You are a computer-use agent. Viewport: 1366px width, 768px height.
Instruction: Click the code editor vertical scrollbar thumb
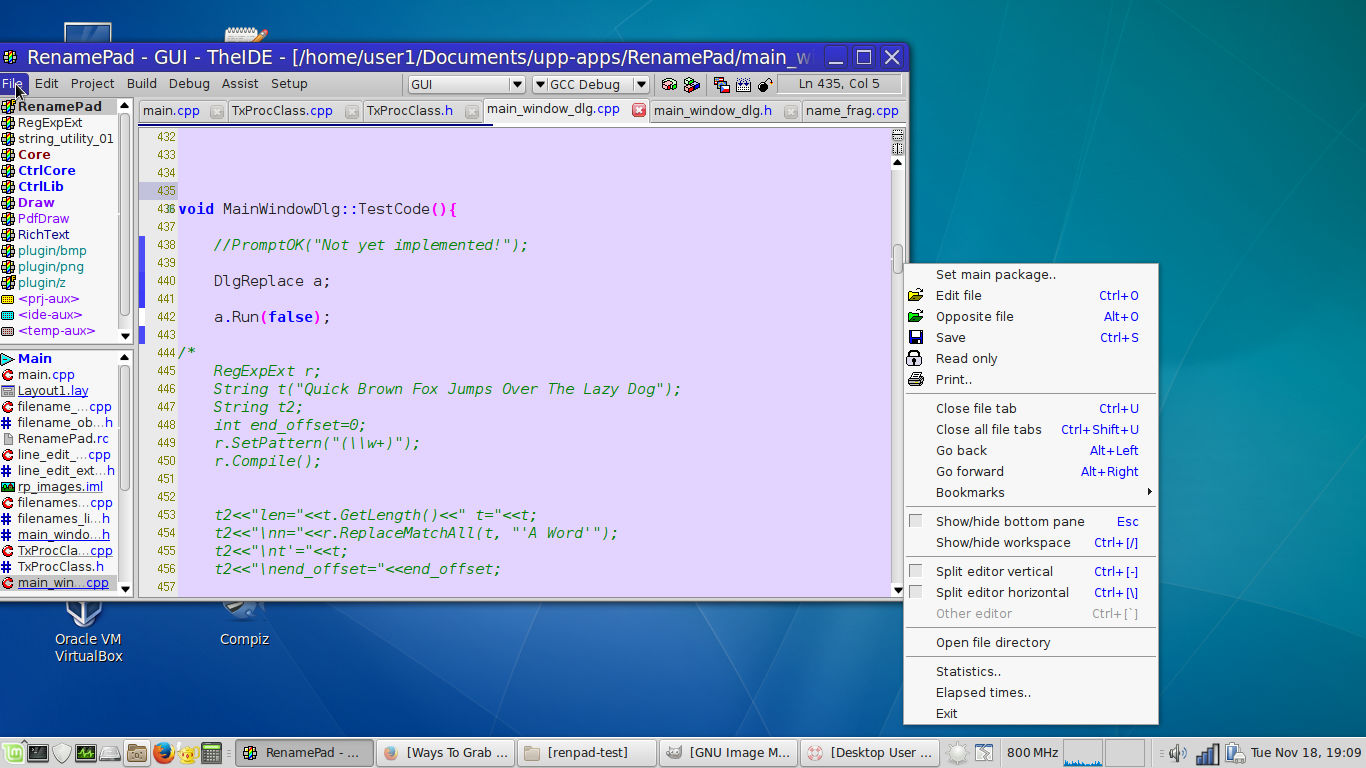[898, 258]
